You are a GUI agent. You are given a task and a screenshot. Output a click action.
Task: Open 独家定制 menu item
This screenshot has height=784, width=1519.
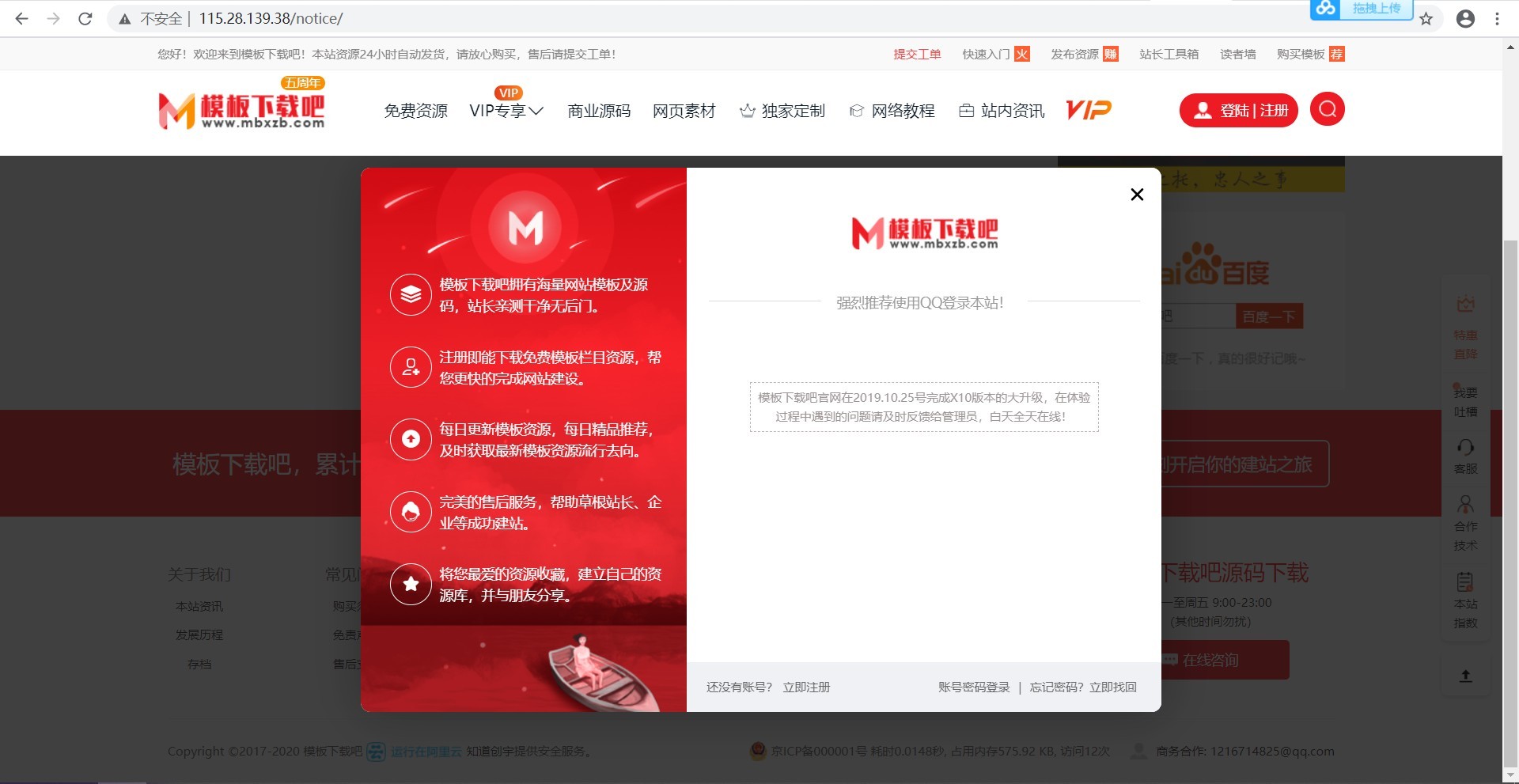(782, 111)
